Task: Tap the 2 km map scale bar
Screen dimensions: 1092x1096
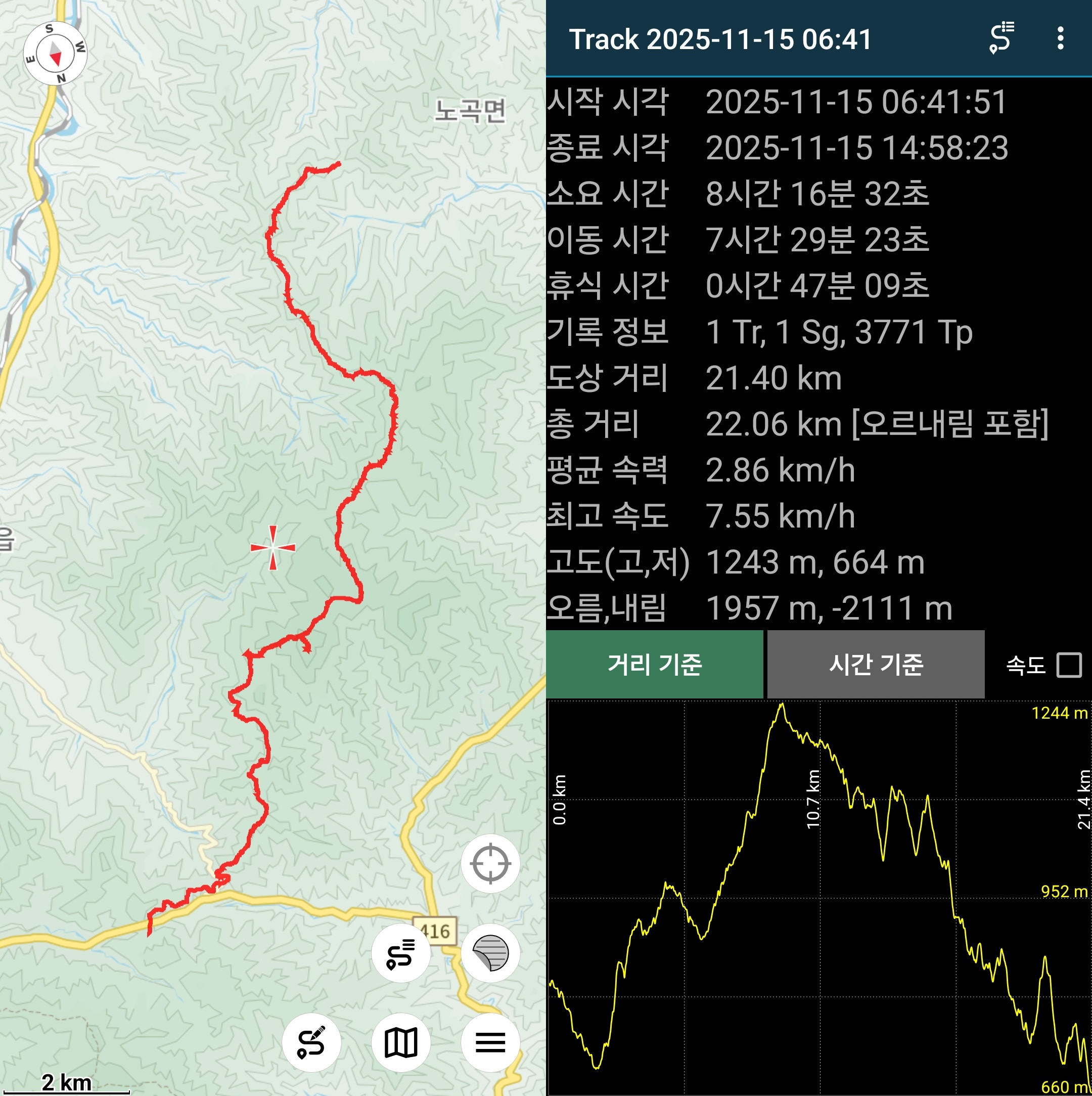Action: click(67, 1083)
